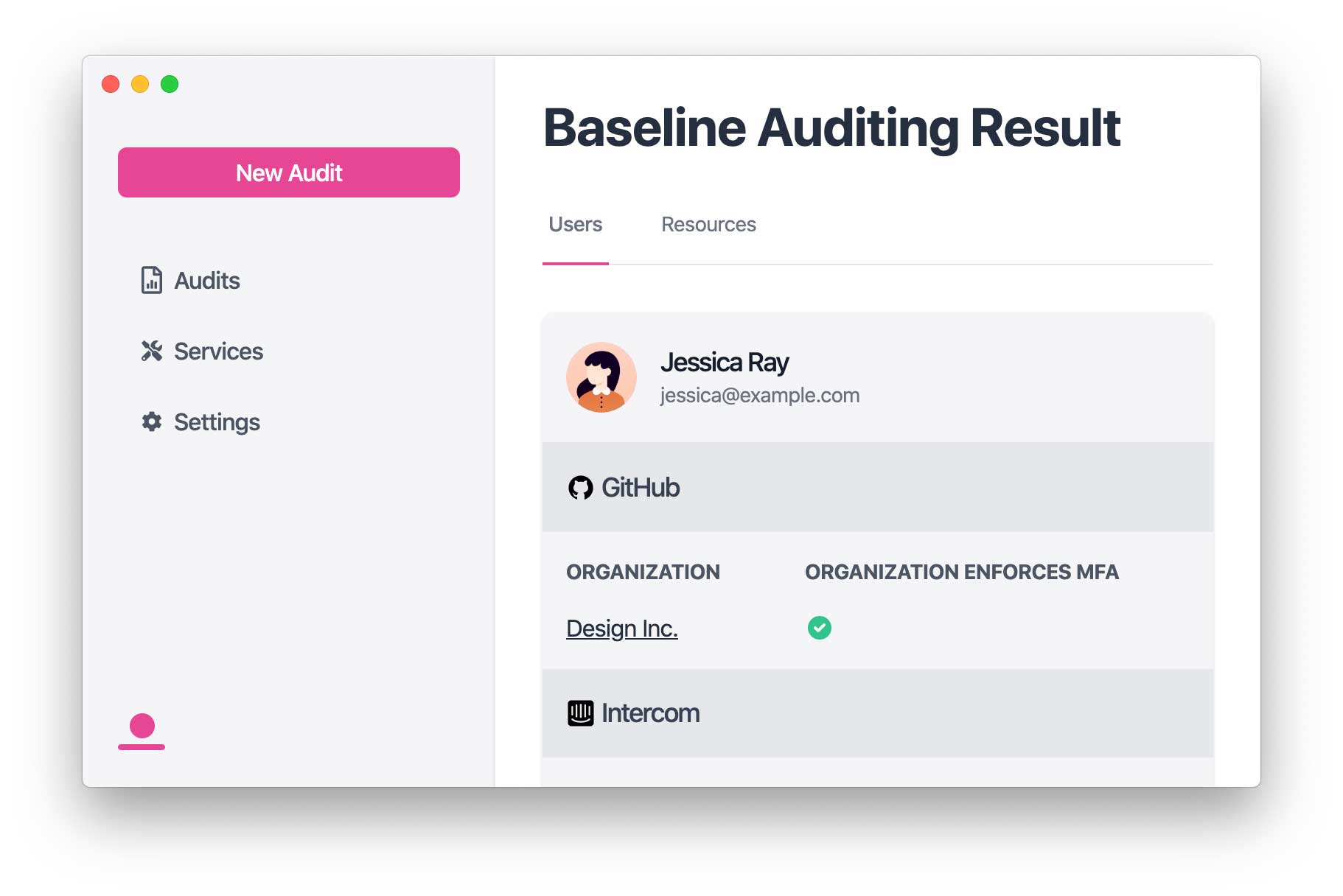Viewport: 1343px width, 896px height.
Task: Expand the Intercom section header
Action: coord(878,713)
